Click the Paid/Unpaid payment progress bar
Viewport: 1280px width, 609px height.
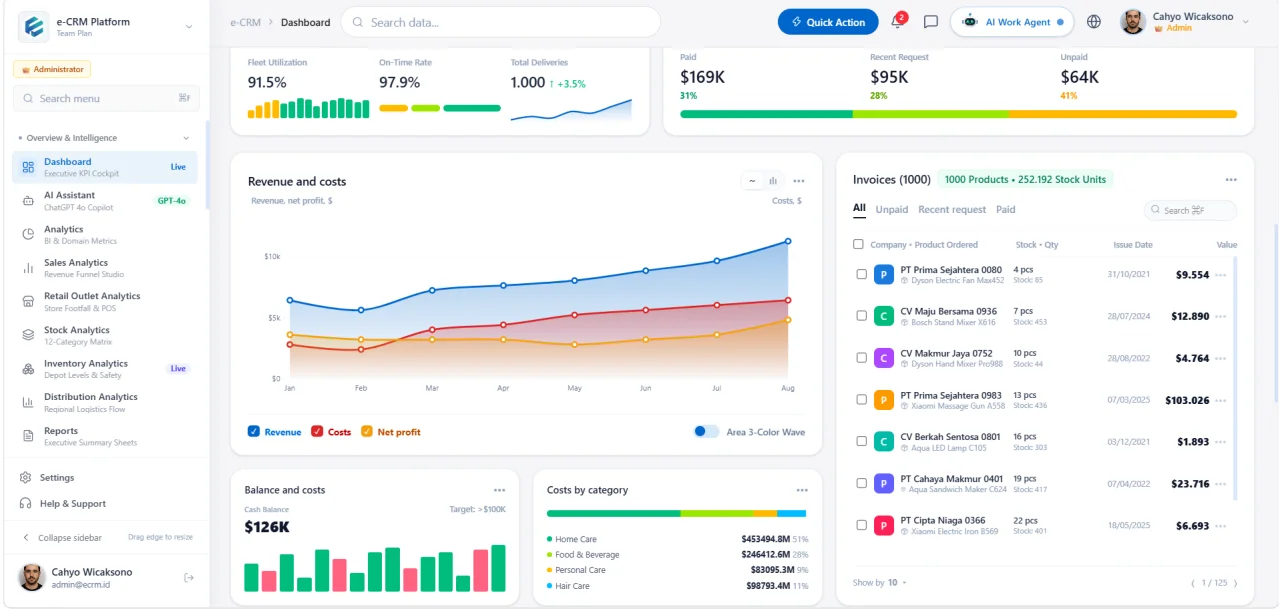tap(958, 114)
